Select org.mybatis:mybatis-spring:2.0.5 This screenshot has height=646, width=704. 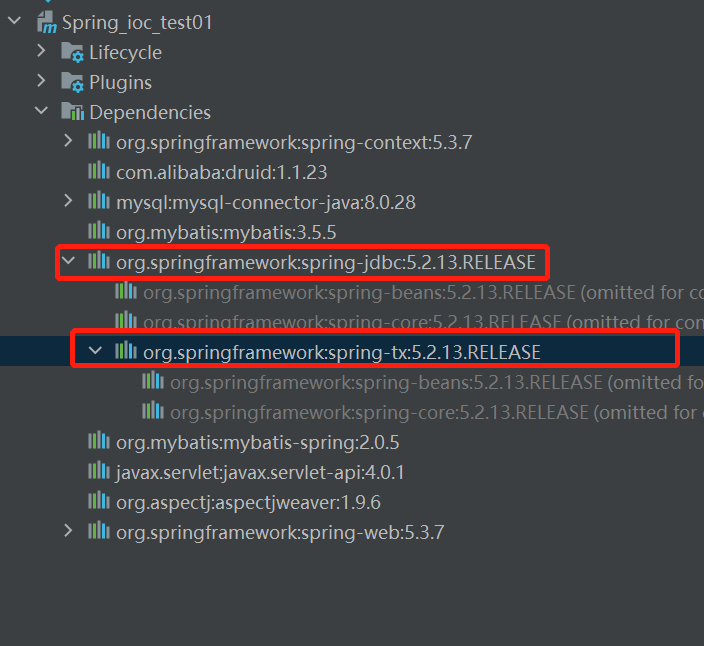click(258, 443)
